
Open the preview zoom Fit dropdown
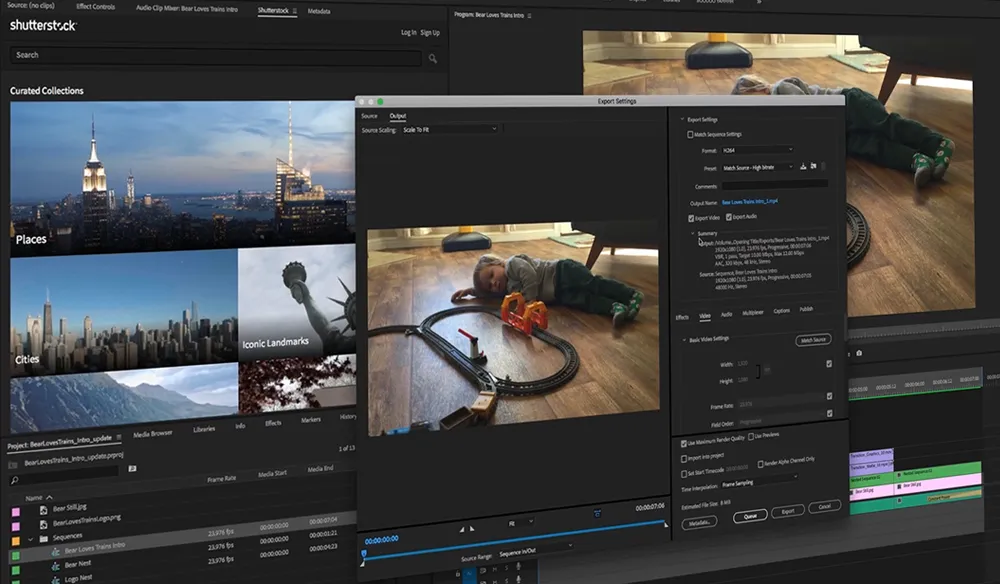[x=520, y=523]
